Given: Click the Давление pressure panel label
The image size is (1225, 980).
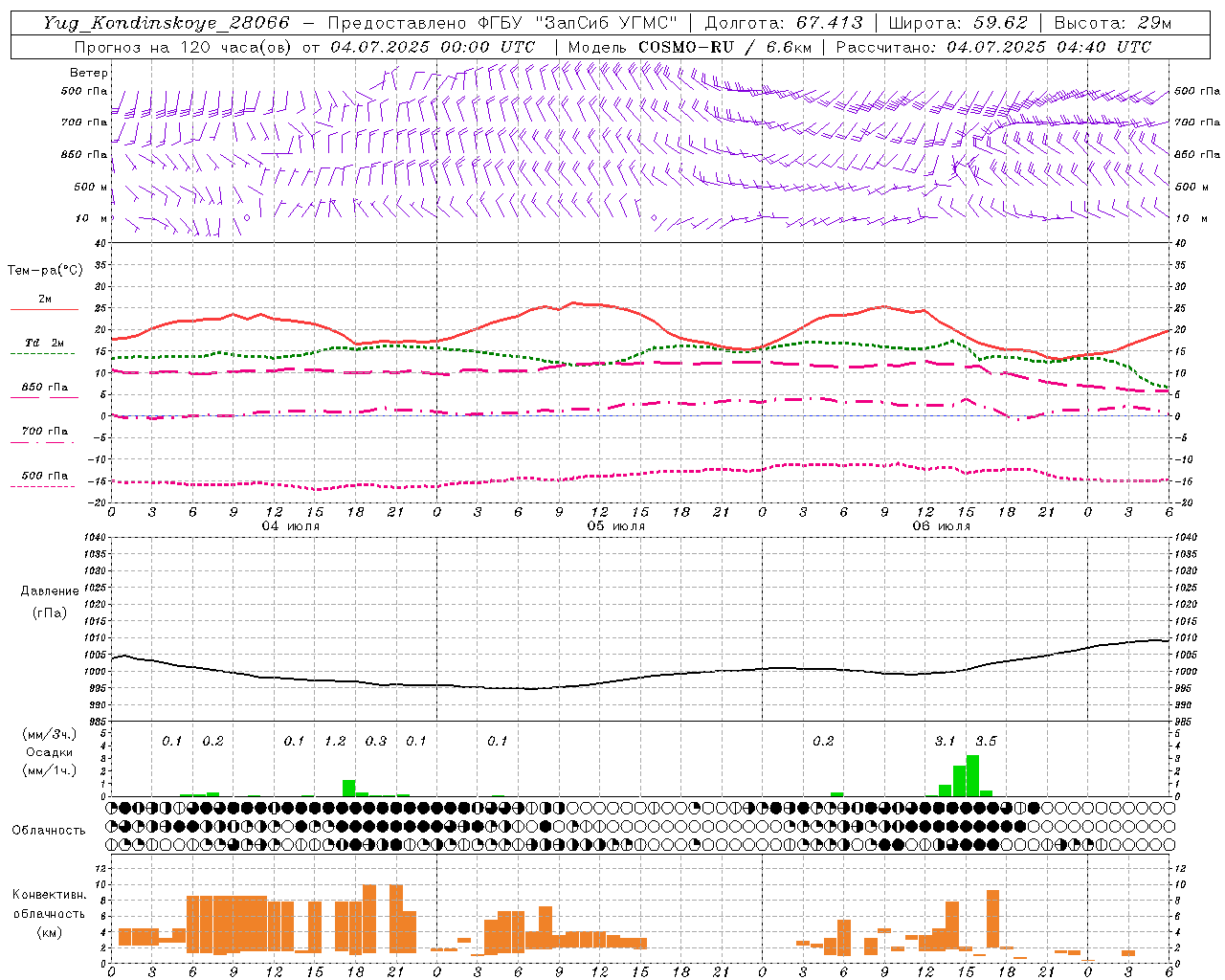Looking at the screenshot, I should pos(51,591).
